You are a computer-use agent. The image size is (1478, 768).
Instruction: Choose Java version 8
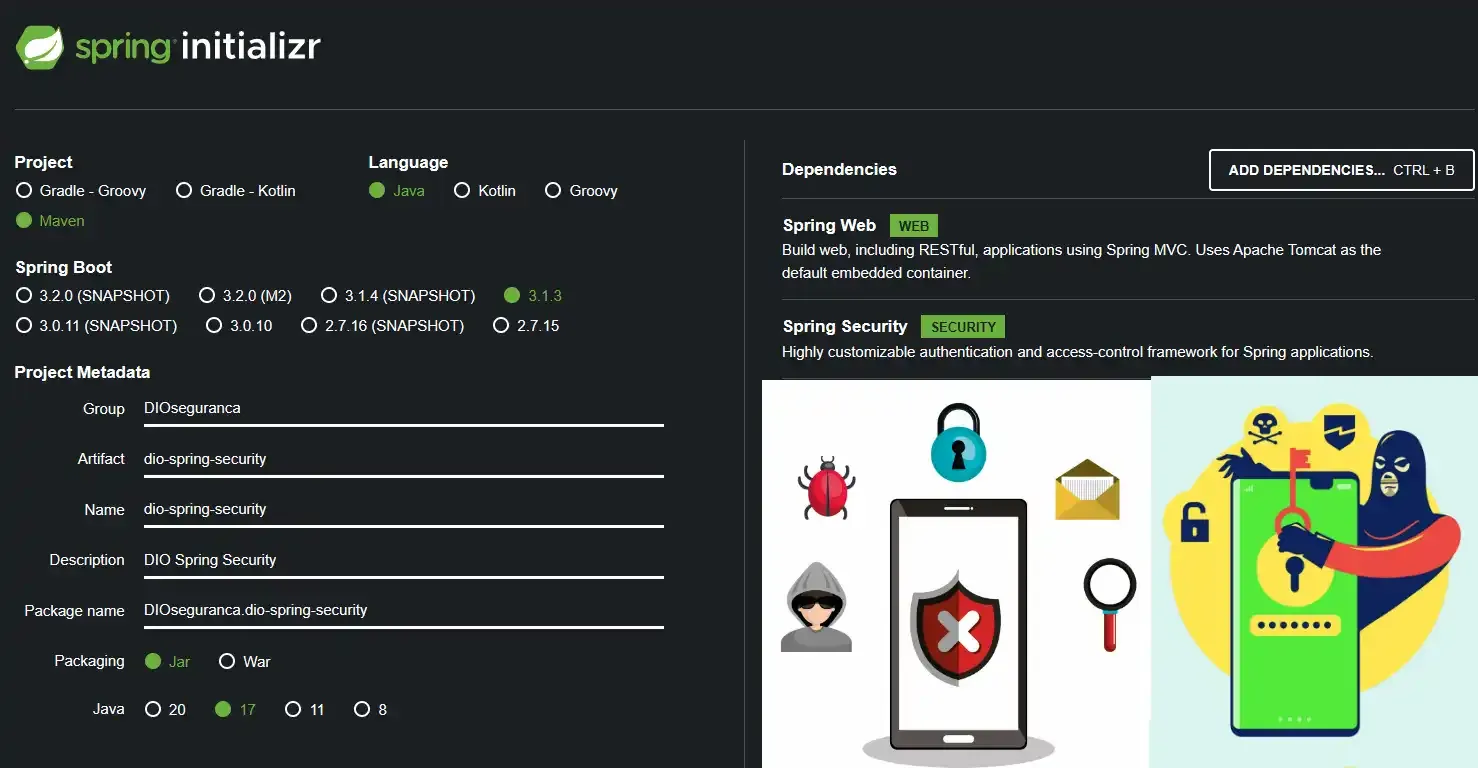(x=370, y=710)
